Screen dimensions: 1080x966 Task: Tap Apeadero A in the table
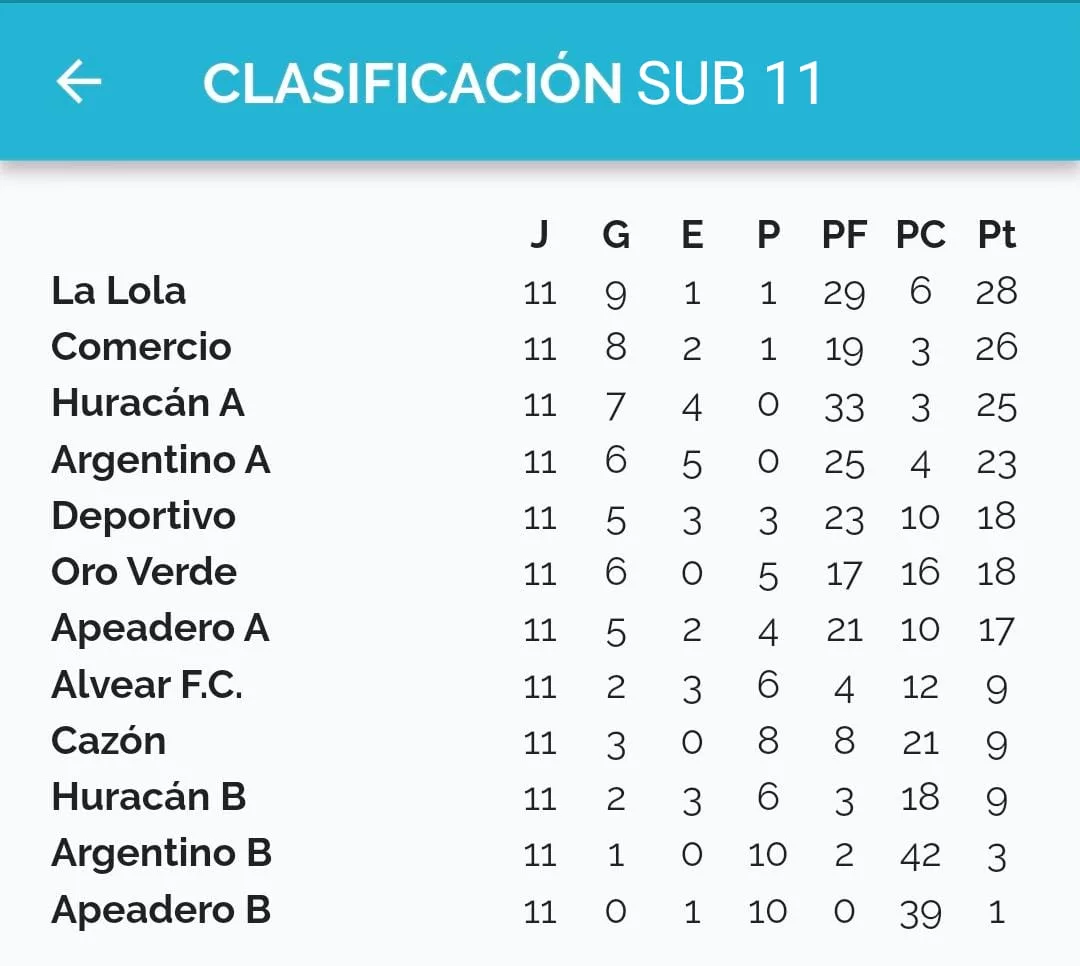click(x=160, y=628)
